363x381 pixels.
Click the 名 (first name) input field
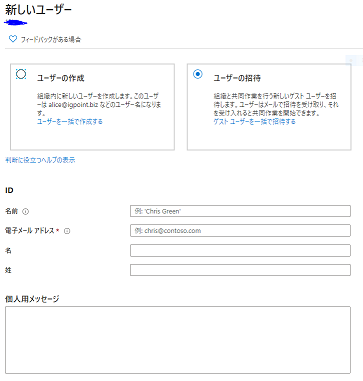click(x=240, y=251)
